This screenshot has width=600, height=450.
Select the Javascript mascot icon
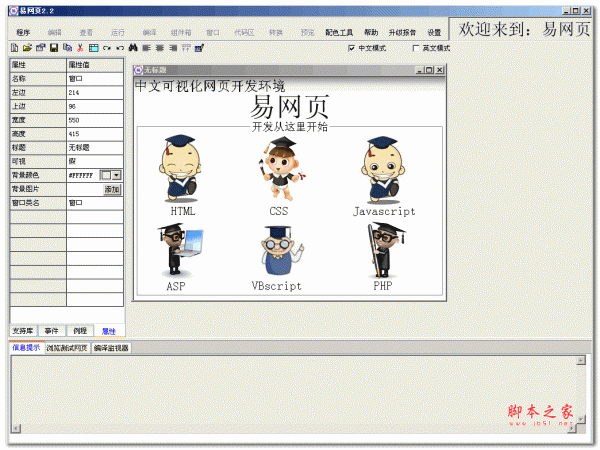[x=383, y=168]
